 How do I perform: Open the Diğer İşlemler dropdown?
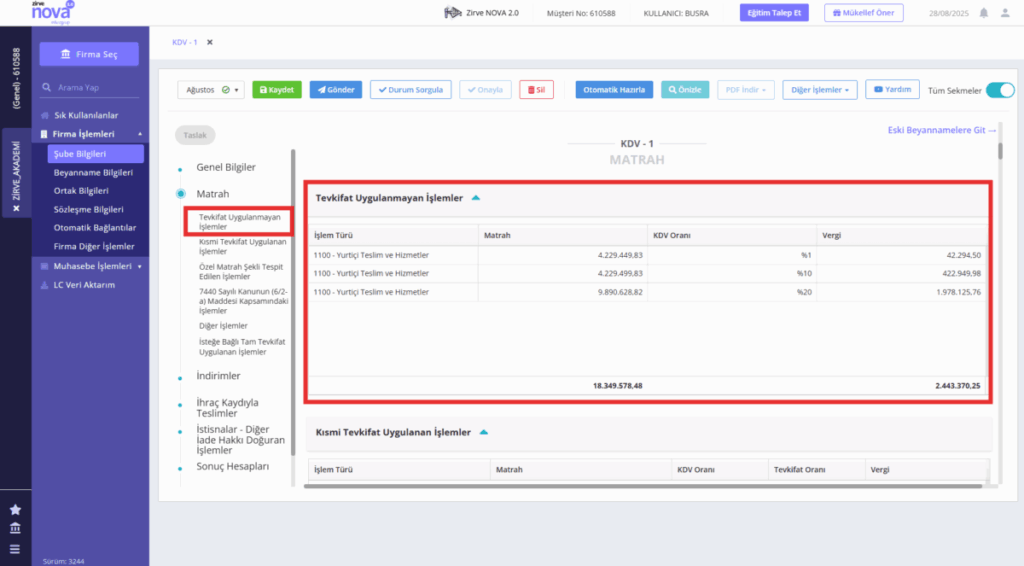[x=820, y=90]
